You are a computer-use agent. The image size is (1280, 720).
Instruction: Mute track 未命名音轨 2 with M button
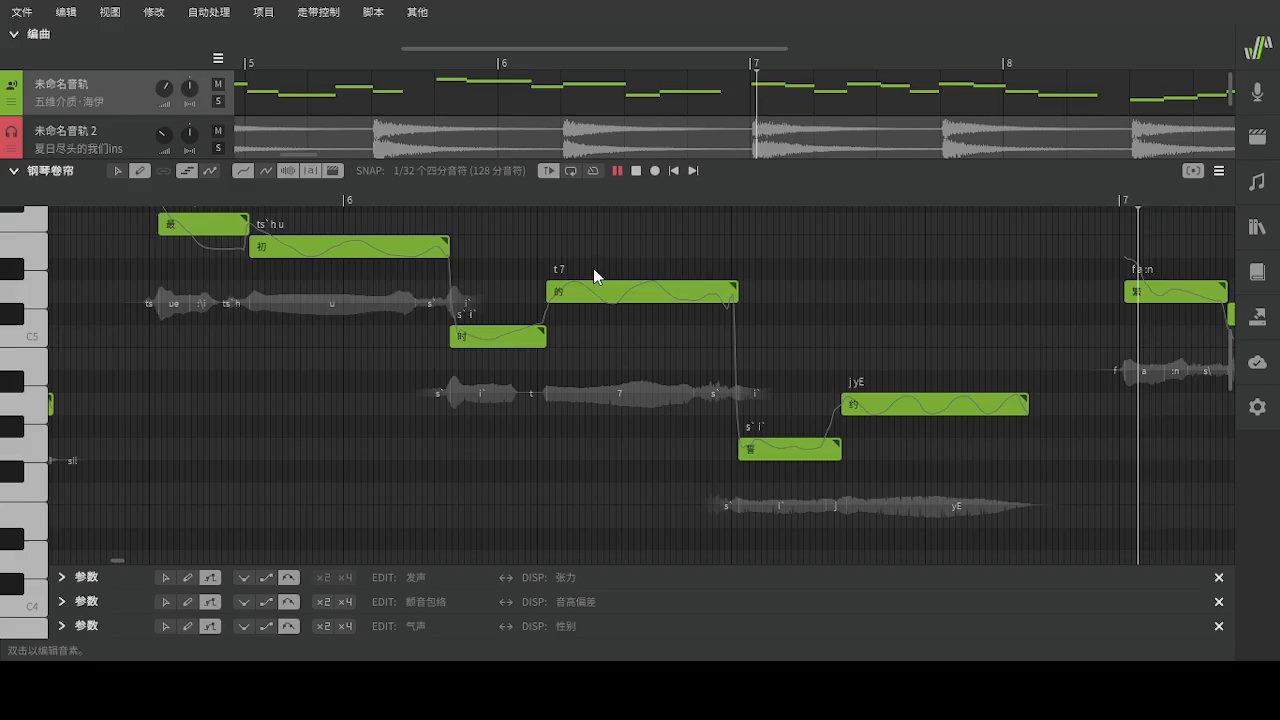[218, 132]
